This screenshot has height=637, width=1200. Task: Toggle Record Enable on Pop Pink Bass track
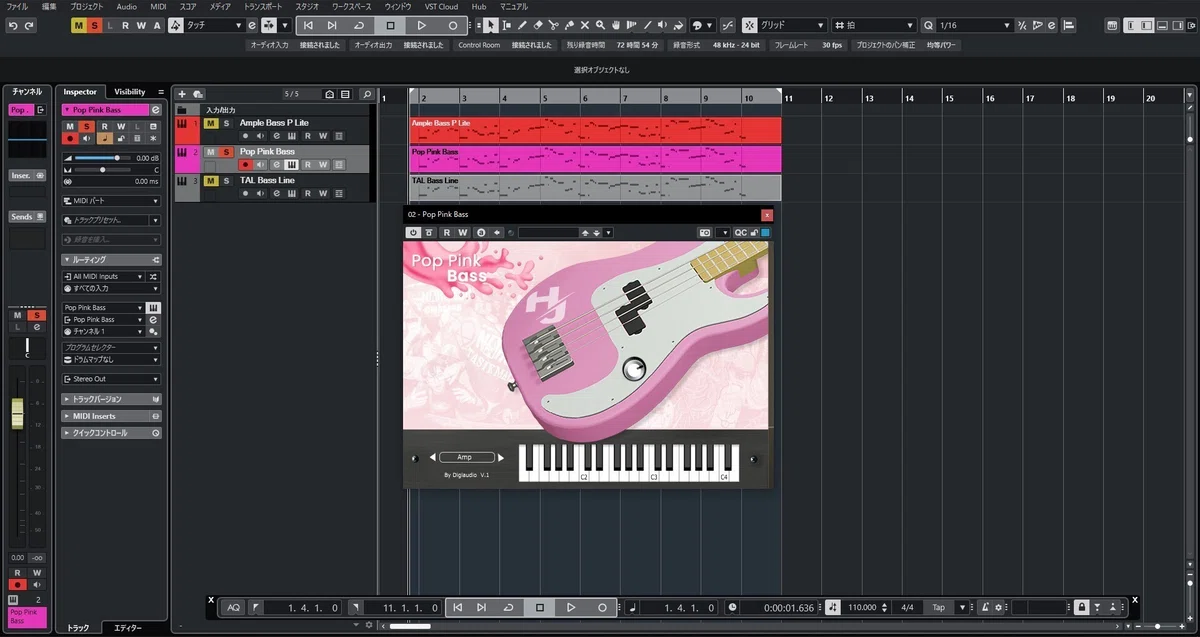pyautogui.click(x=245, y=165)
